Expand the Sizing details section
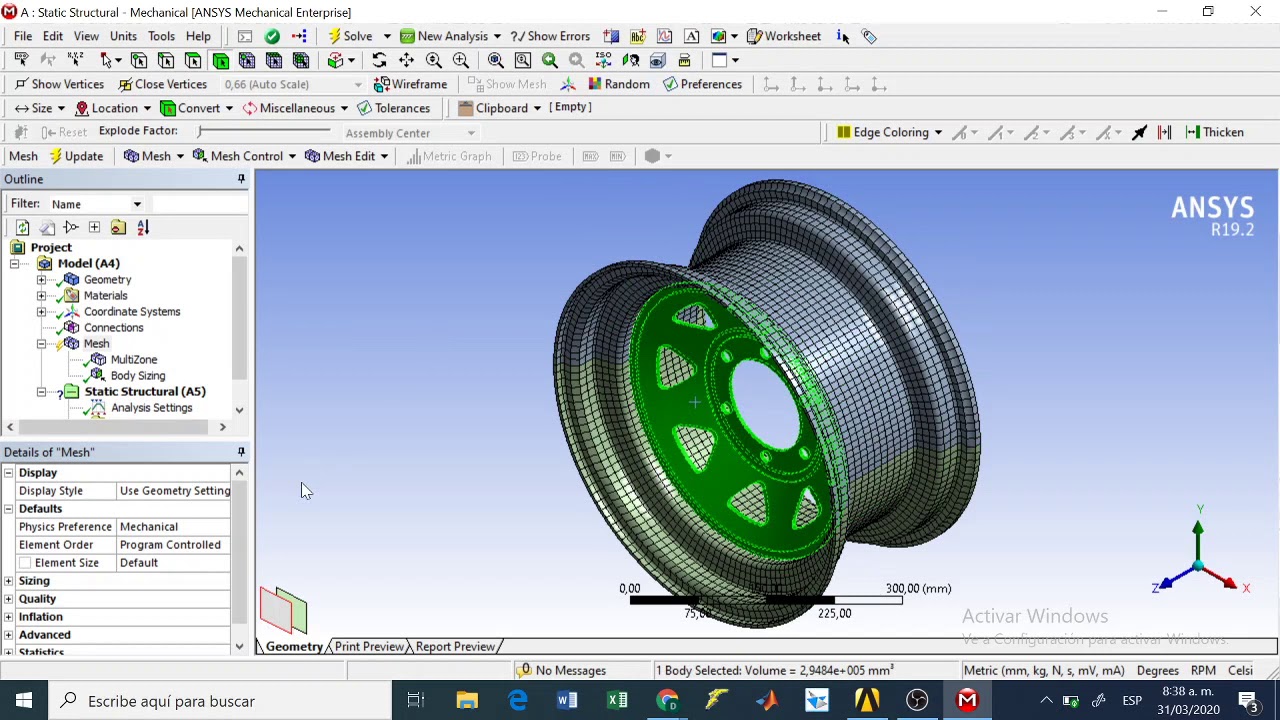 [9, 581]
